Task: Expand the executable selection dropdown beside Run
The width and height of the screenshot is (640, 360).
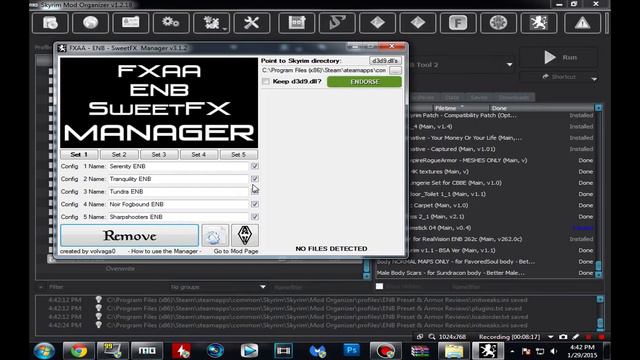Action: point(509,64)
